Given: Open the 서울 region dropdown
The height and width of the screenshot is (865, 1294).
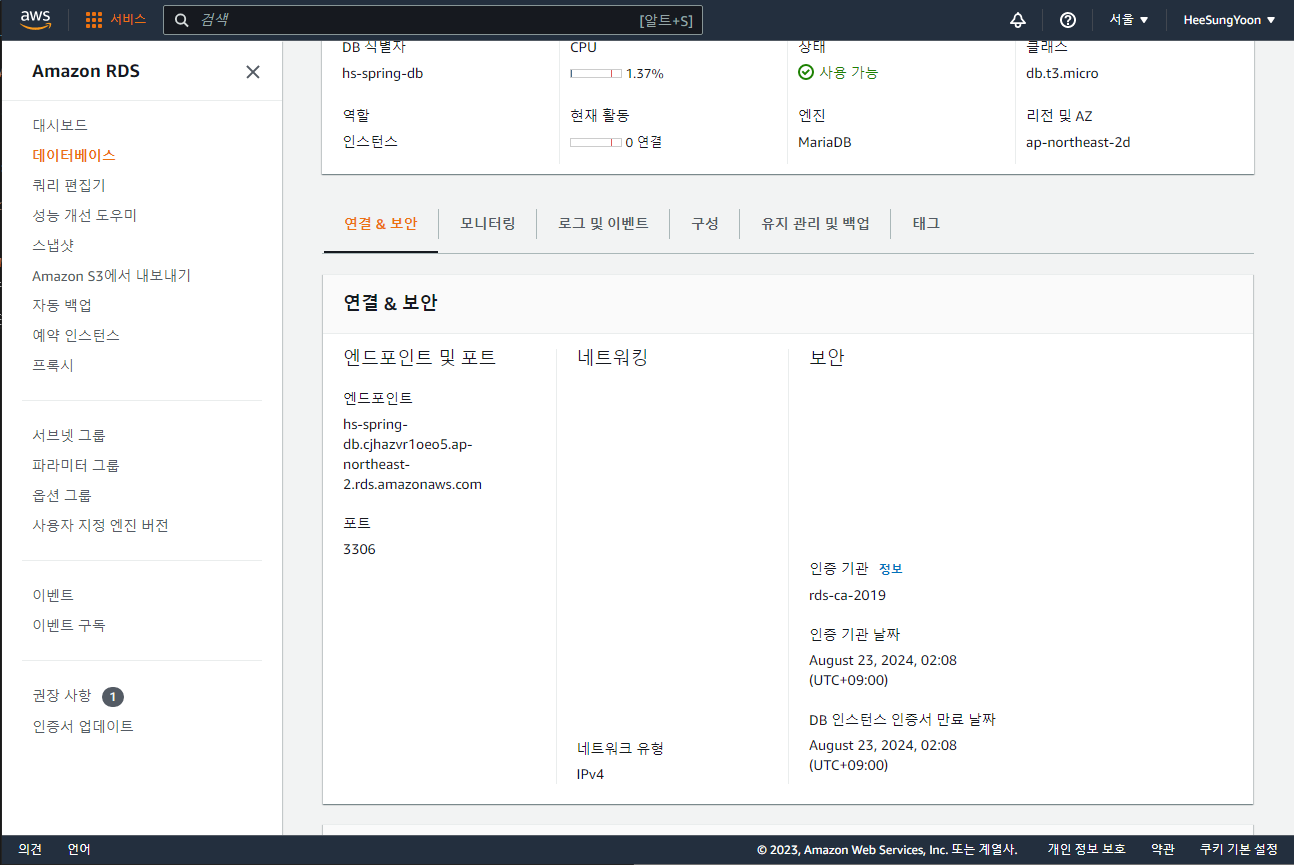Looking at the screenshot, I should [x=1129, y=20].
